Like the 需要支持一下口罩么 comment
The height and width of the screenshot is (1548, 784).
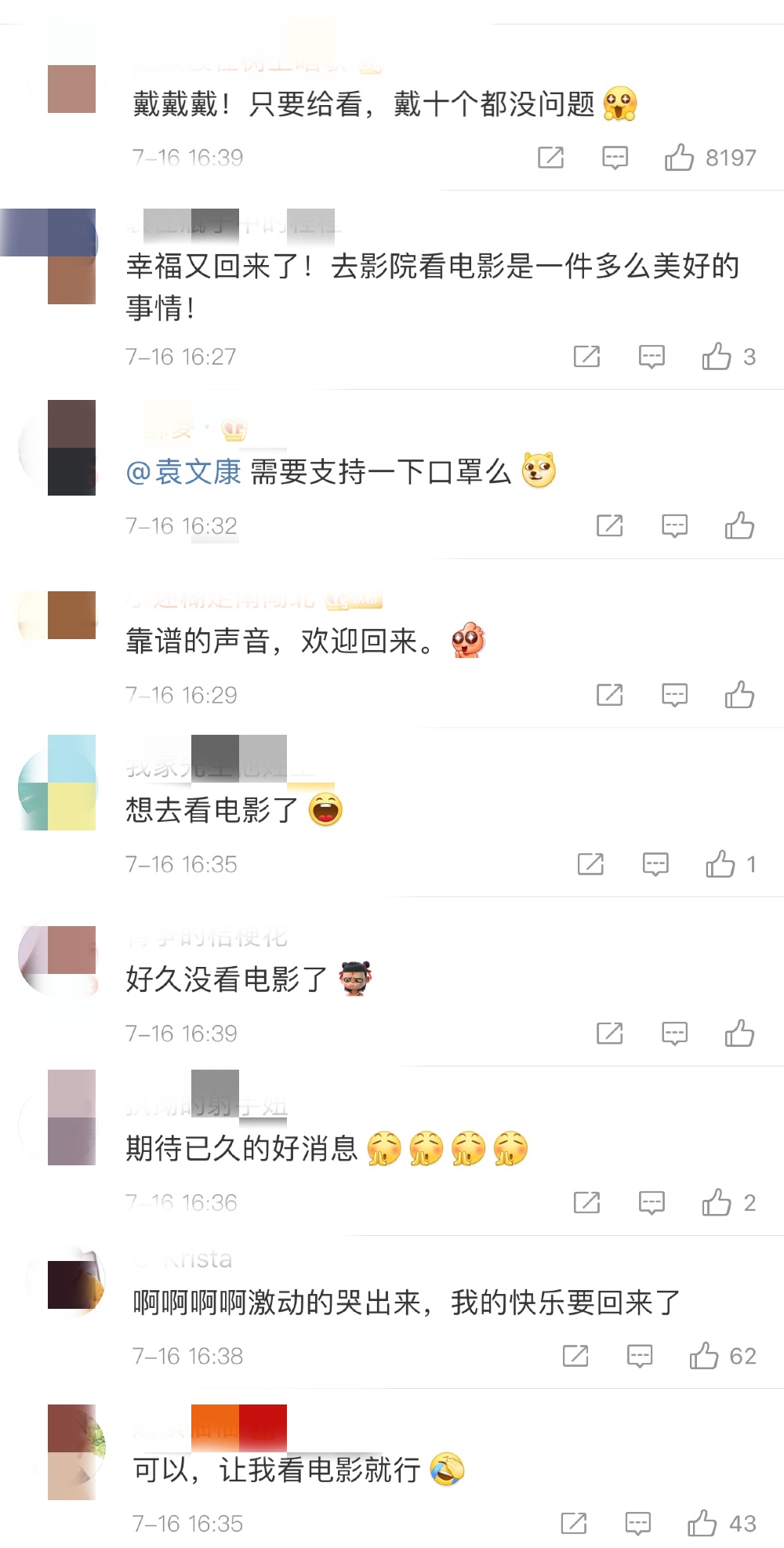click(x=739, y=525)
